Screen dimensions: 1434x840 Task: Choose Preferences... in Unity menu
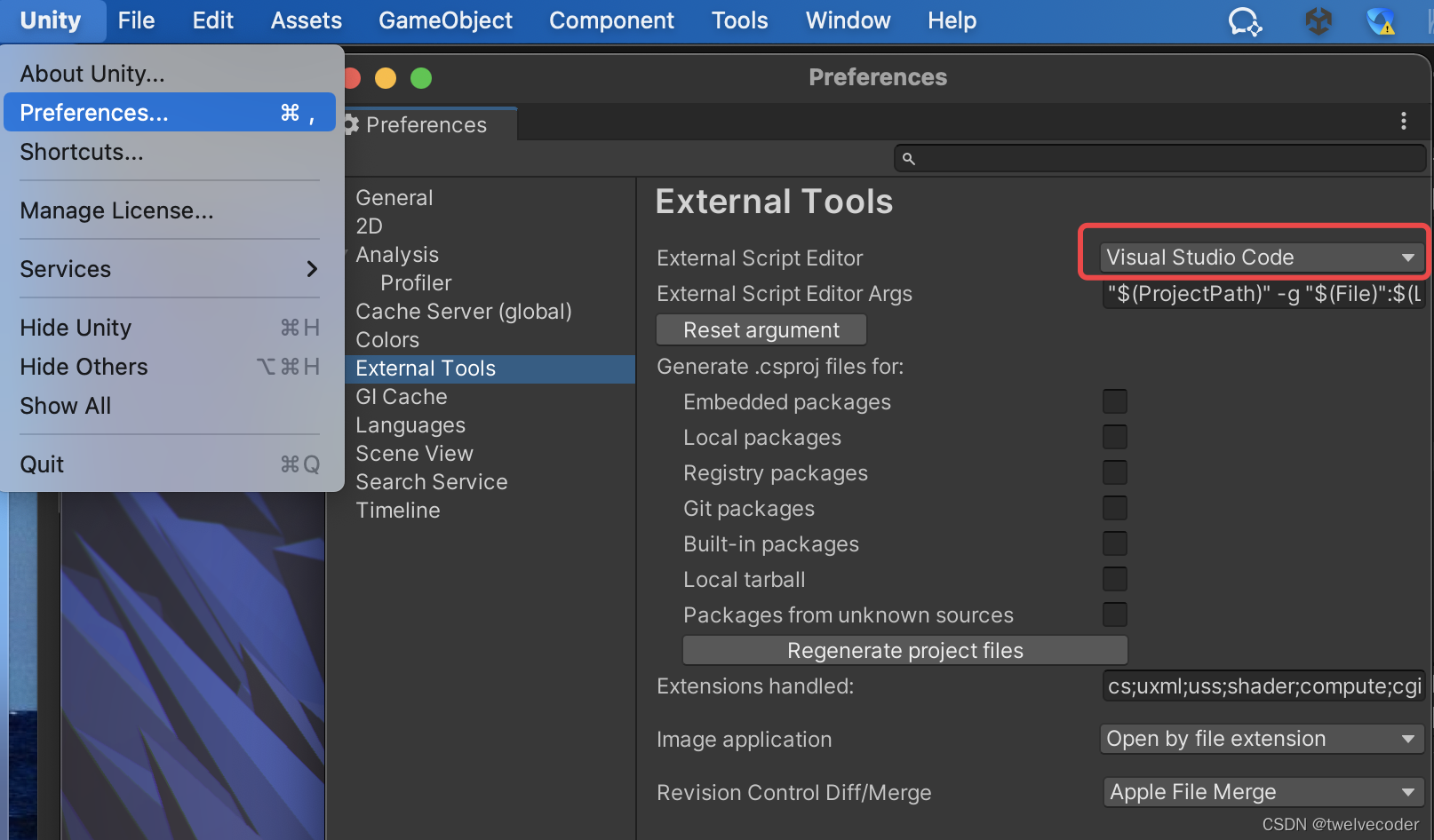170,113
